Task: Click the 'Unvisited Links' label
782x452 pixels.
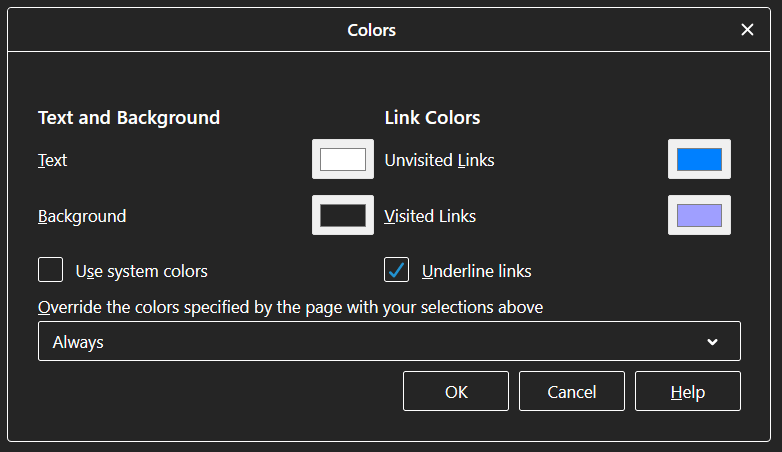Action: pyautogui.click(x=439, y=160)
